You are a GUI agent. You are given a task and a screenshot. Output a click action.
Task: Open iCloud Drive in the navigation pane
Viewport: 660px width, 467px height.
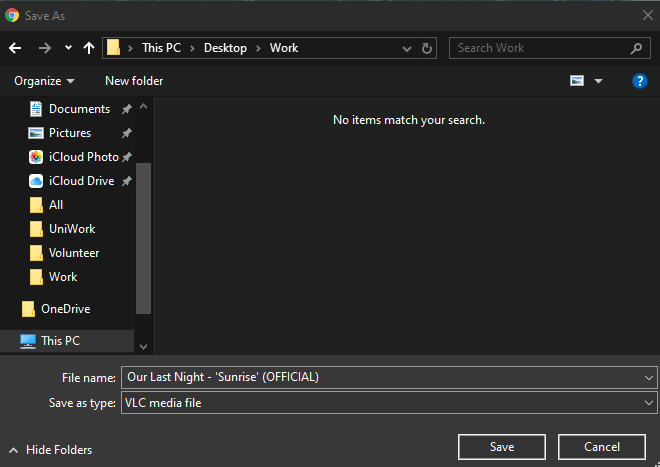pyautogui.click(x=82, y=181)
